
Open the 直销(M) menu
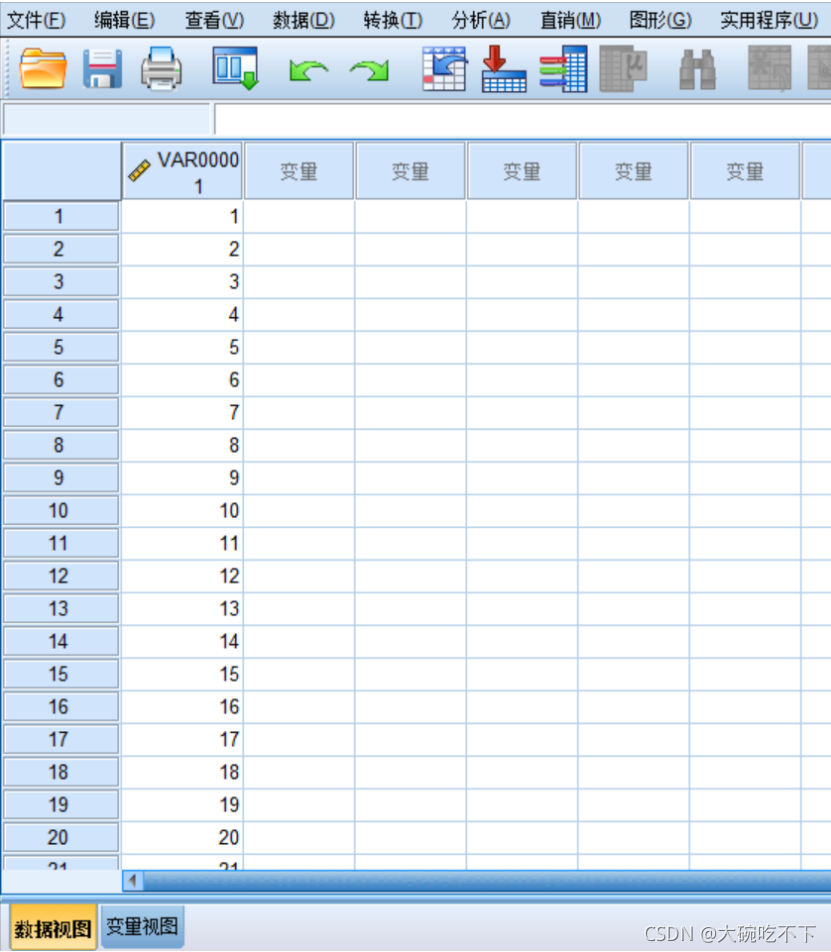571,21
